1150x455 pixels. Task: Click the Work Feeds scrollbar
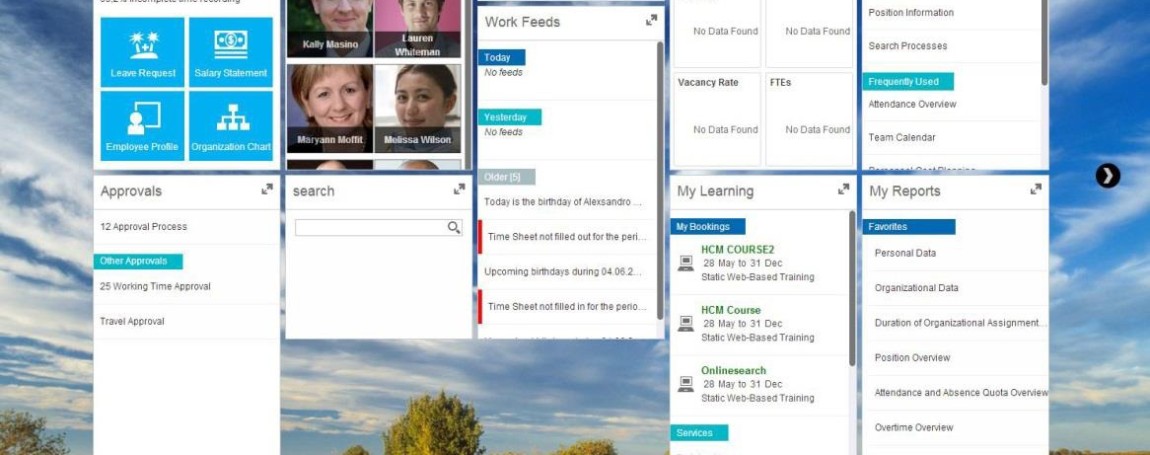pyautogui.click(x=660, y=181)
